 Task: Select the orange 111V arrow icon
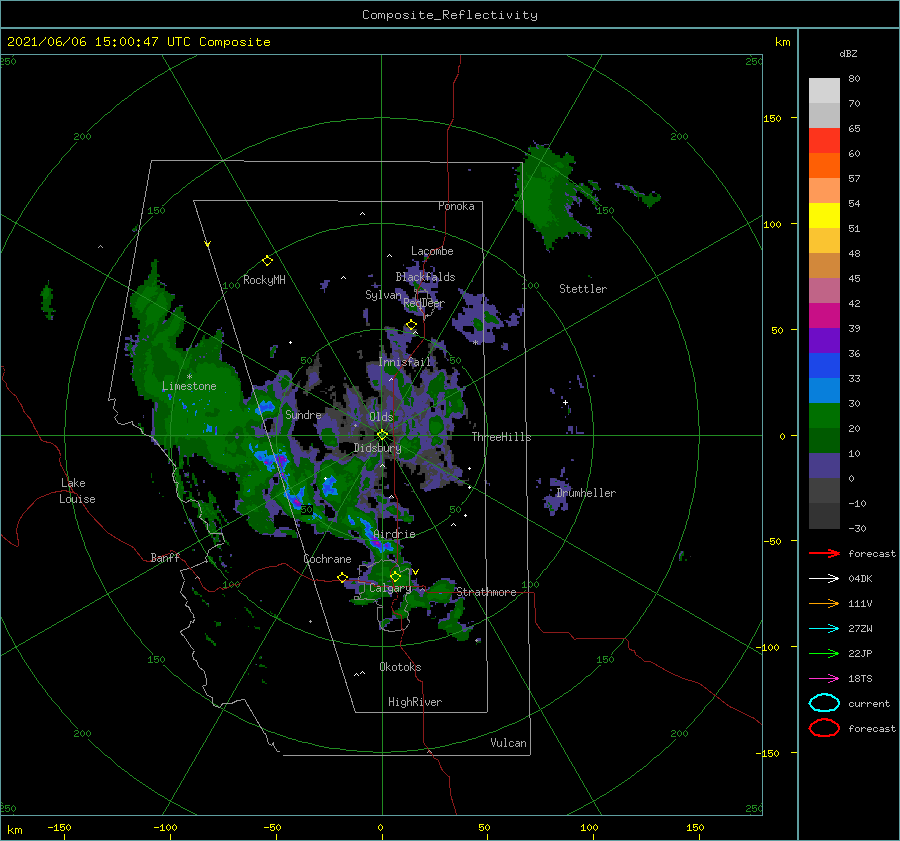tap(824, 603)
